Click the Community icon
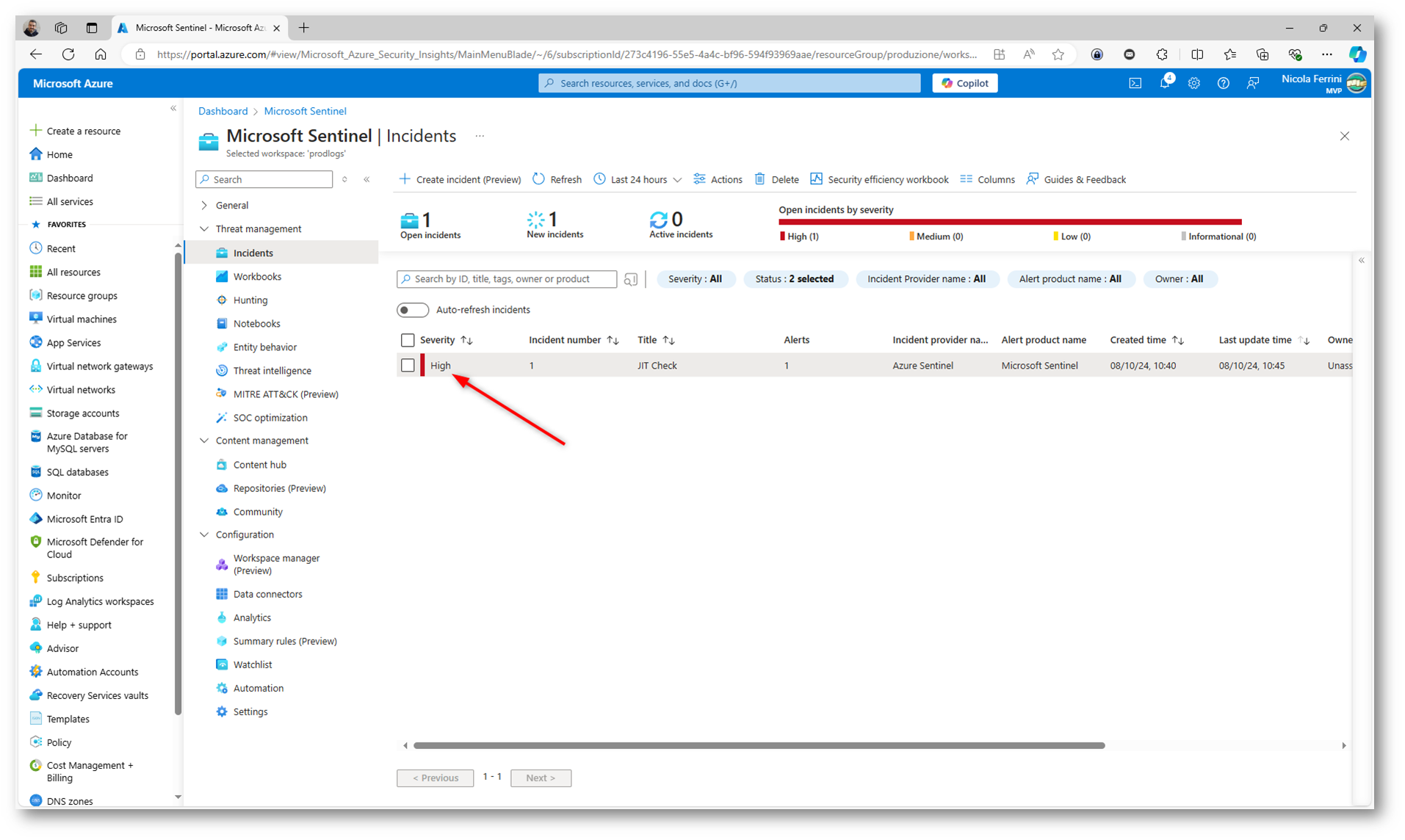Viewport: 1405px width, 840px height. point(222,511)
